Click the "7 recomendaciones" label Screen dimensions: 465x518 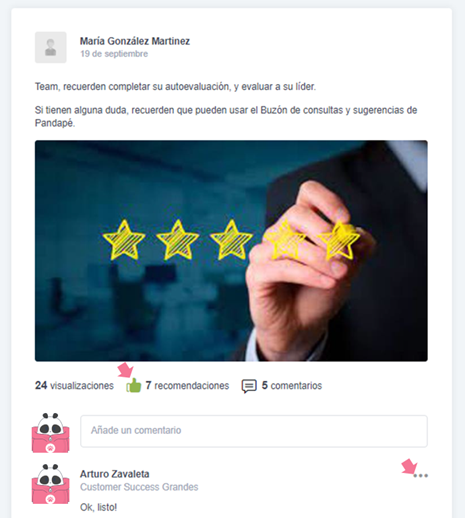pos(187,386)
